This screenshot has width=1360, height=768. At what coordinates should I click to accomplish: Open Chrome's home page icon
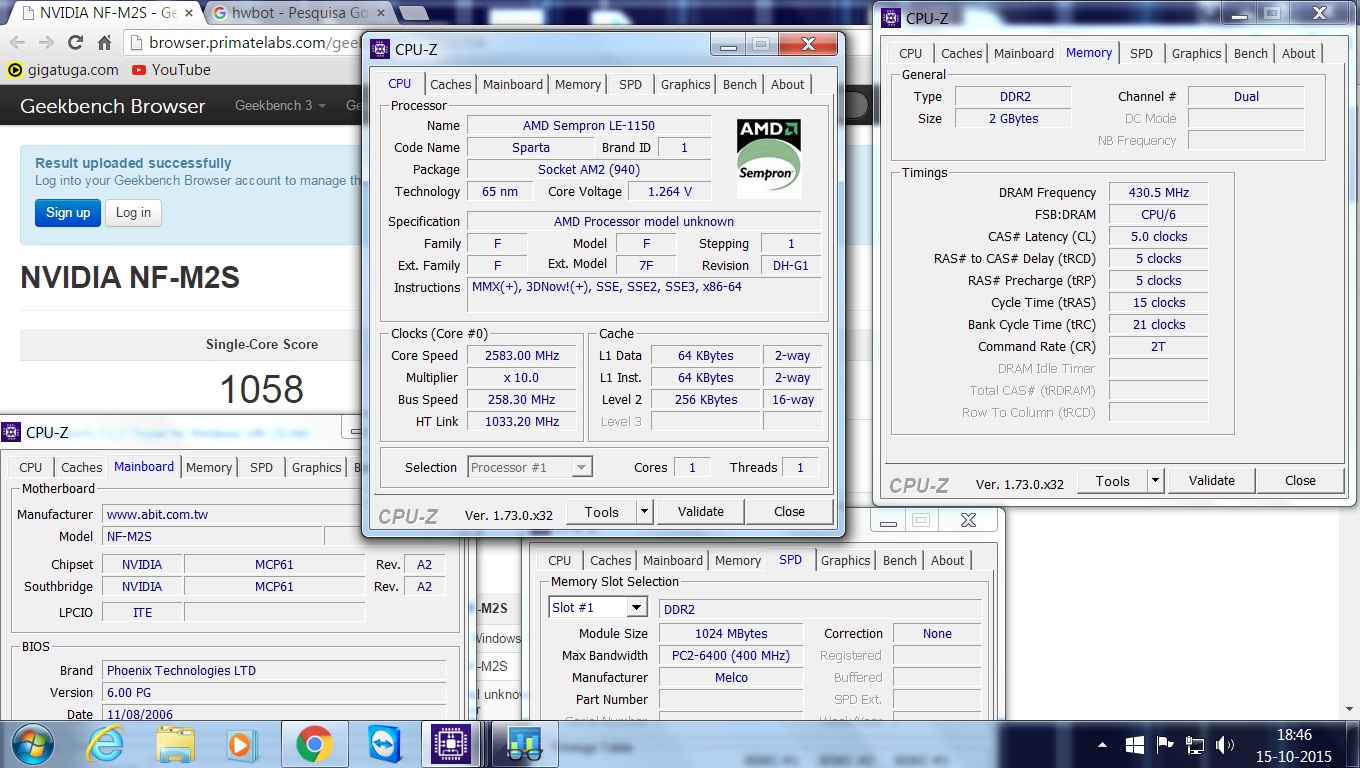(104, 43)
